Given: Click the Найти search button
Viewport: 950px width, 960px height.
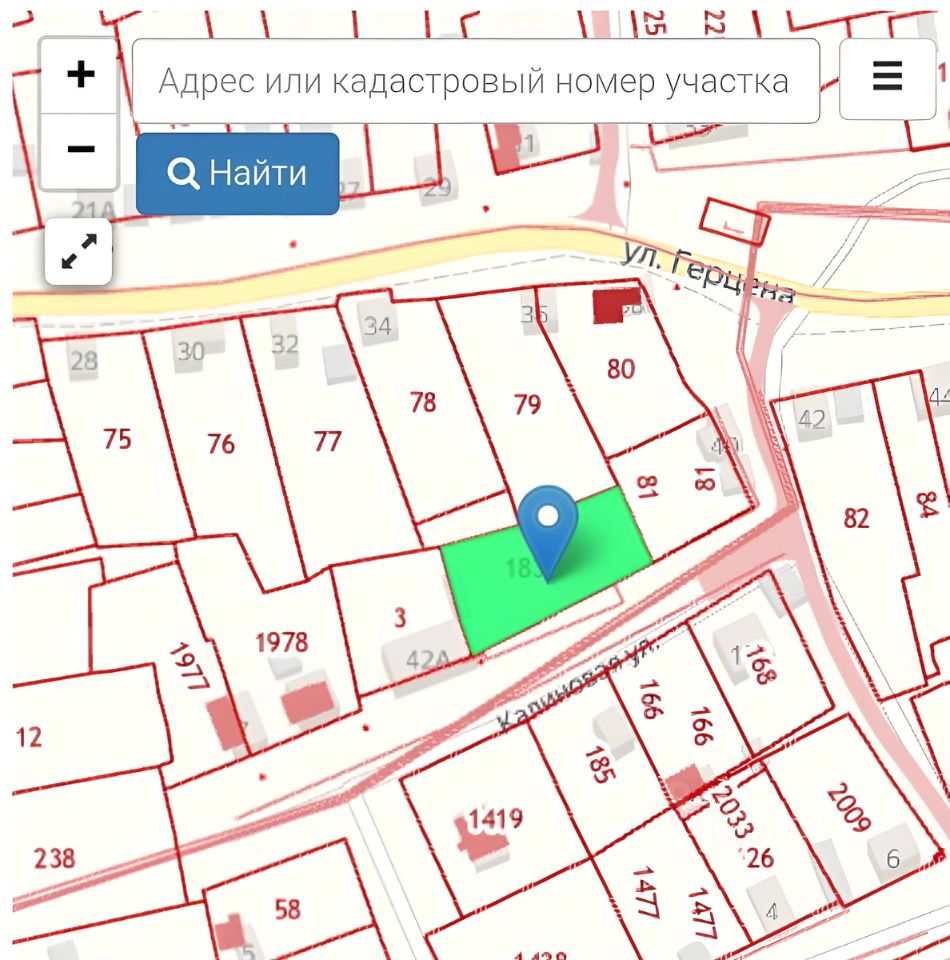Looking at the screenshot, I should (238, 173).
